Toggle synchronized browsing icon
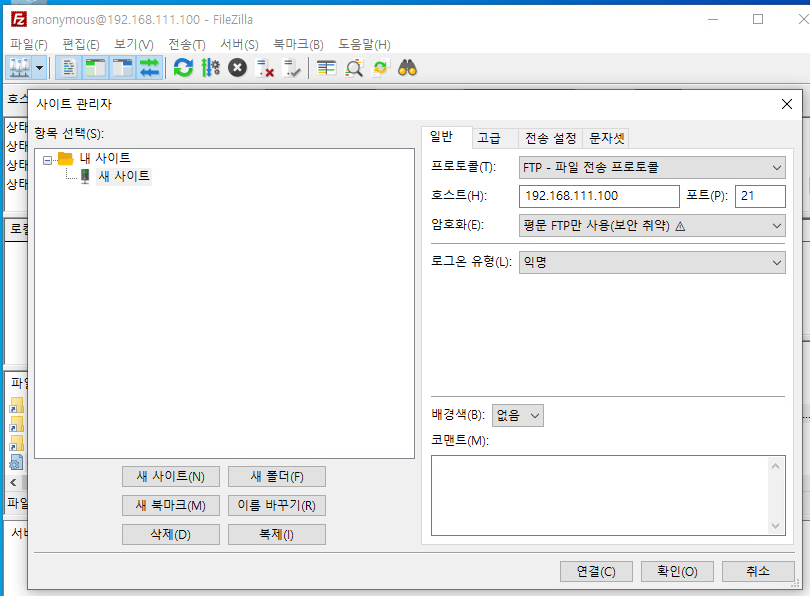The image size is (810, 596). (x=381, y=68)
